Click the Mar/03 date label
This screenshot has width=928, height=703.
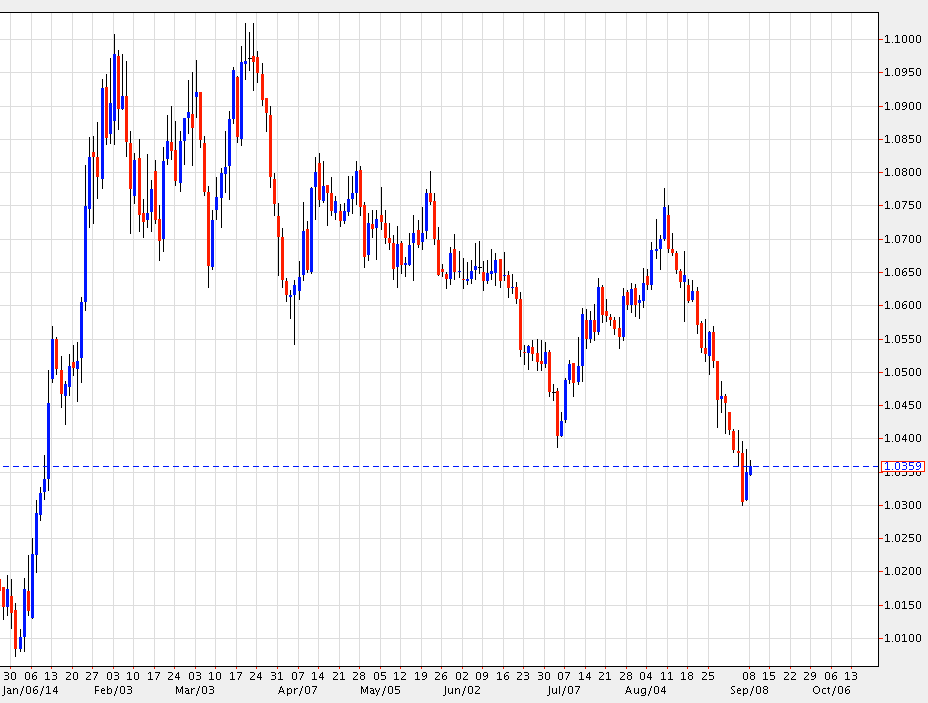(x=195, y=691)
